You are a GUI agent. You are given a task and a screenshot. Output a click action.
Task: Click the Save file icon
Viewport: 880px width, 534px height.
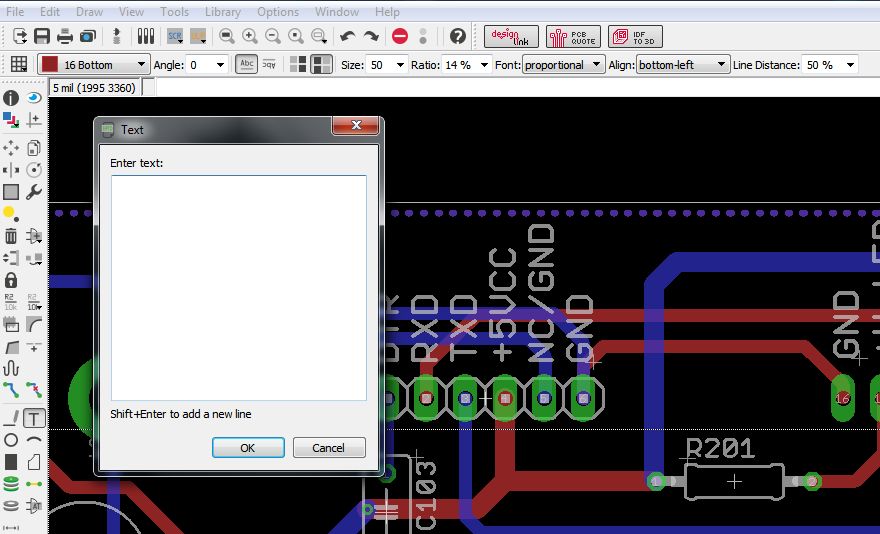point(42,36)
